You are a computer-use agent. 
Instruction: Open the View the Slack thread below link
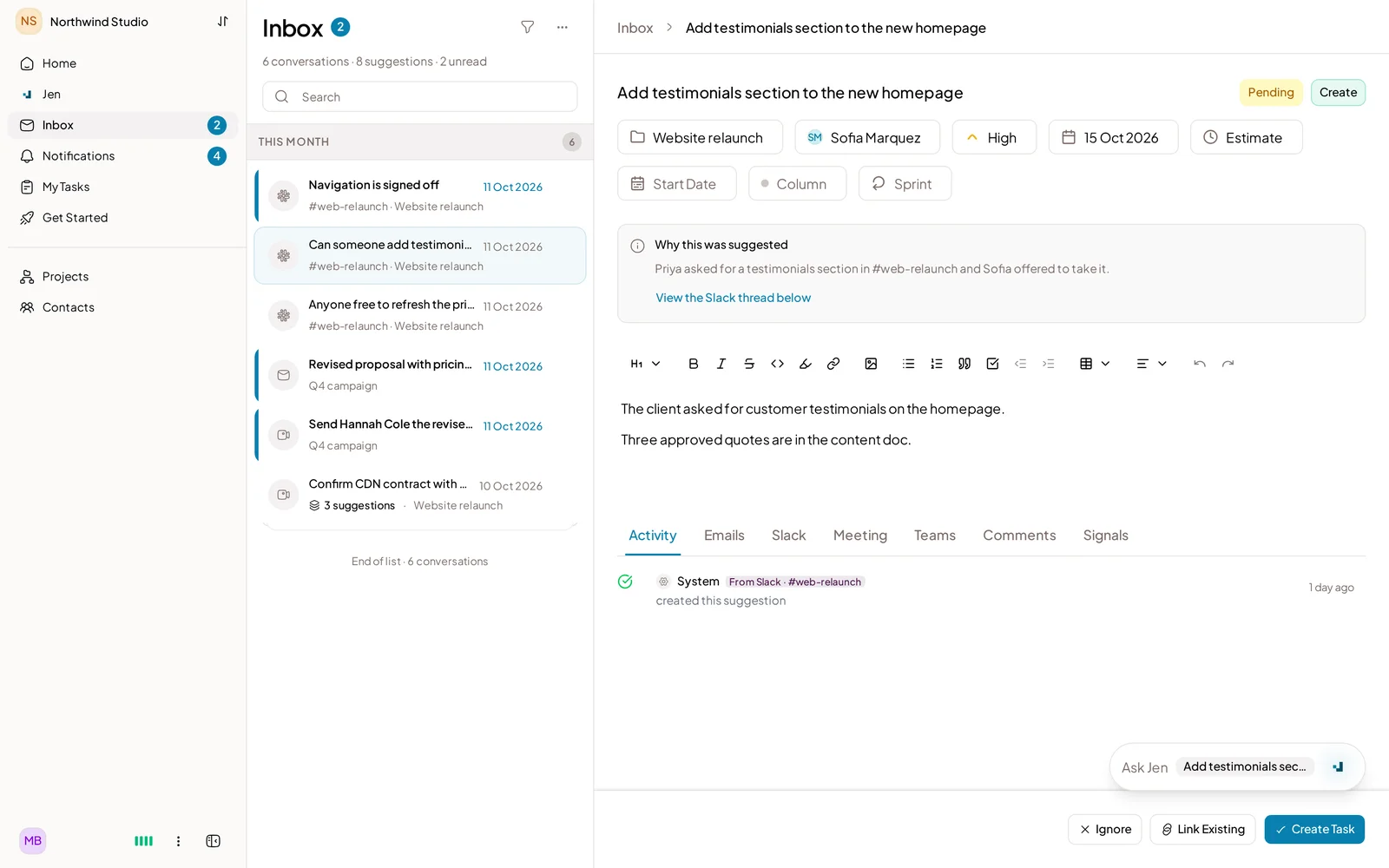pos(734,298)
